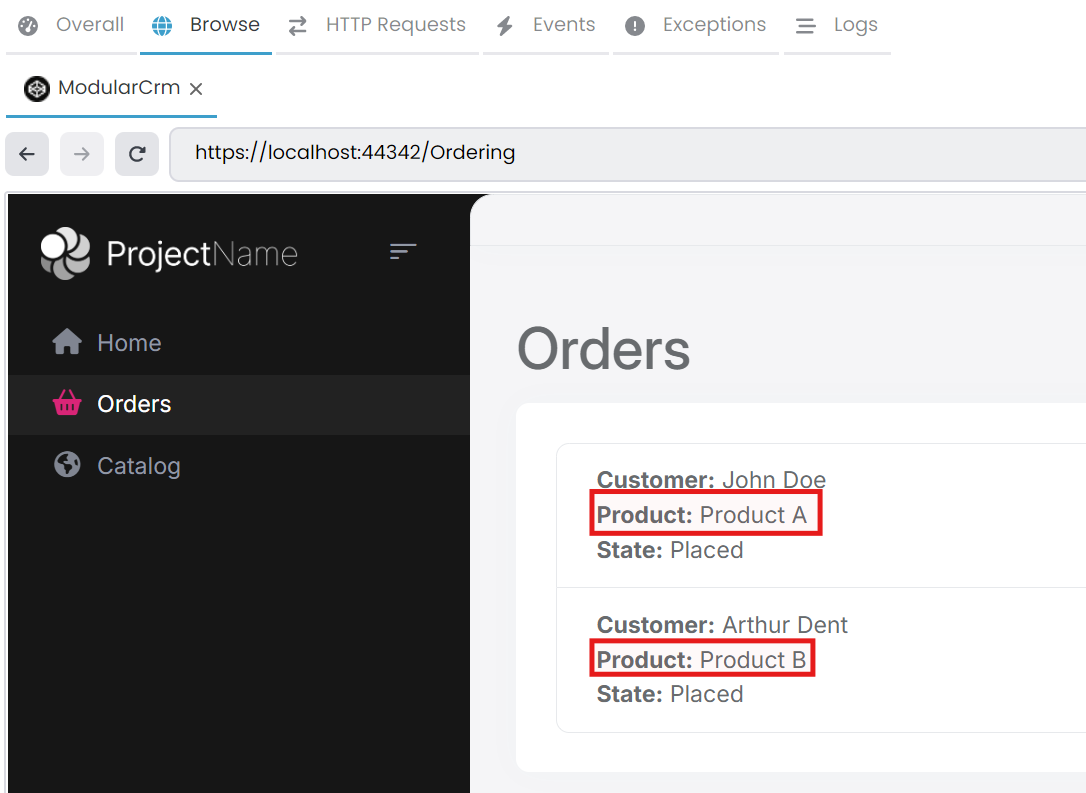1086x793 pixels.
Task: Click the ProjectName logo image
Action: click(x=64, y=253)
